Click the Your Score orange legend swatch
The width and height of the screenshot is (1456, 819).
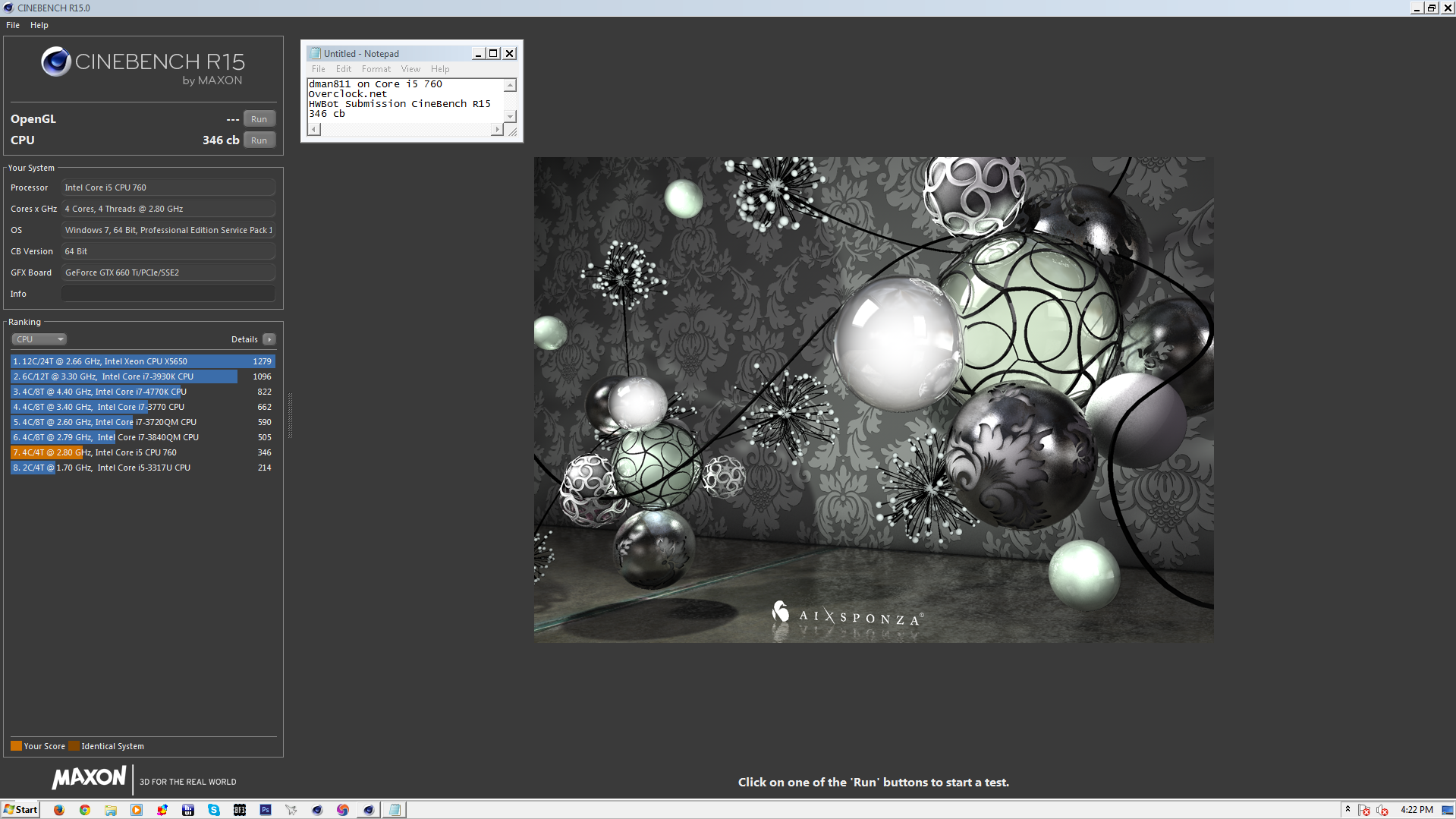tap(16, 746)
